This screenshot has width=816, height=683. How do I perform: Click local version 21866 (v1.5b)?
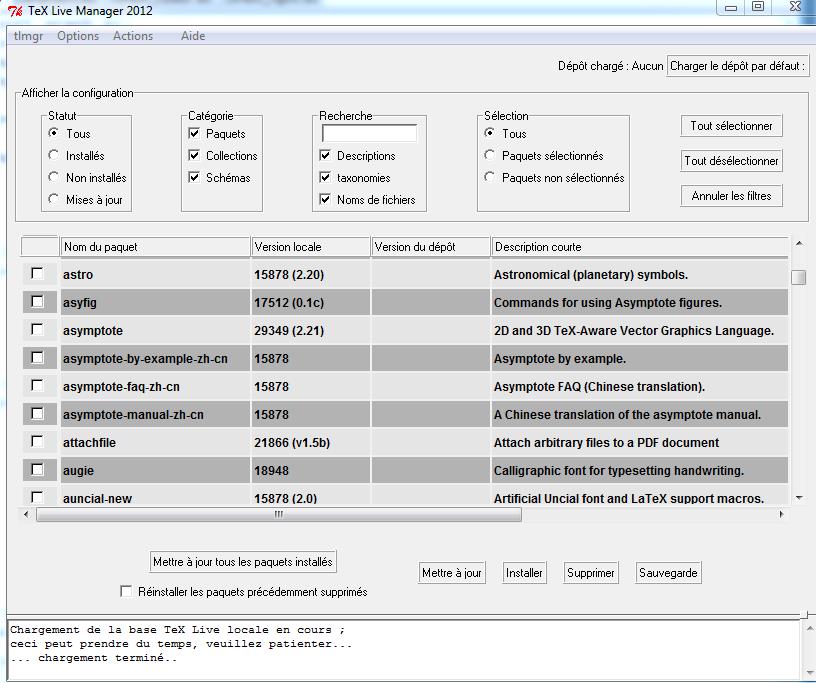tap(292, 442)
